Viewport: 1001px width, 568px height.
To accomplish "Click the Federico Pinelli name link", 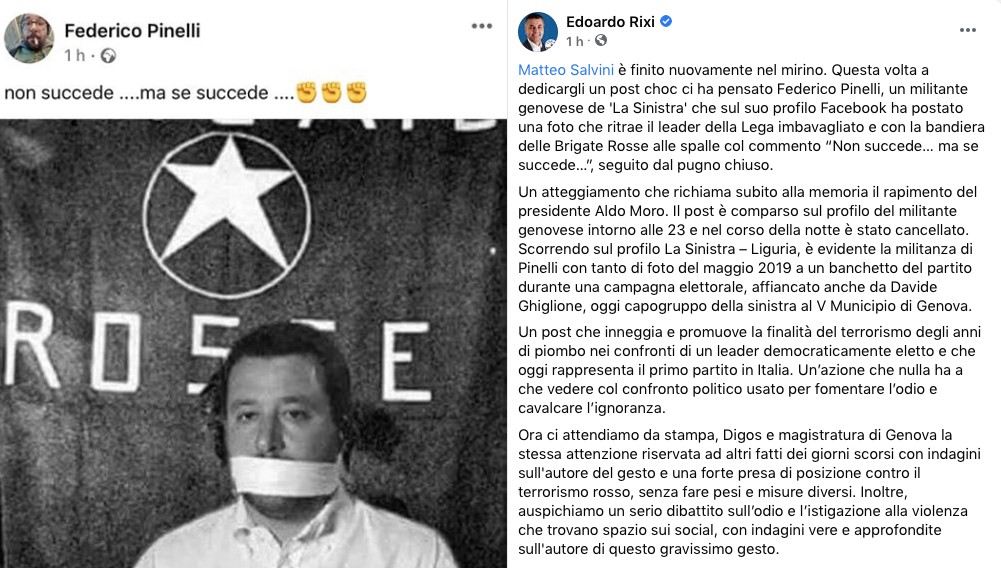I will [x=132, y=31].
